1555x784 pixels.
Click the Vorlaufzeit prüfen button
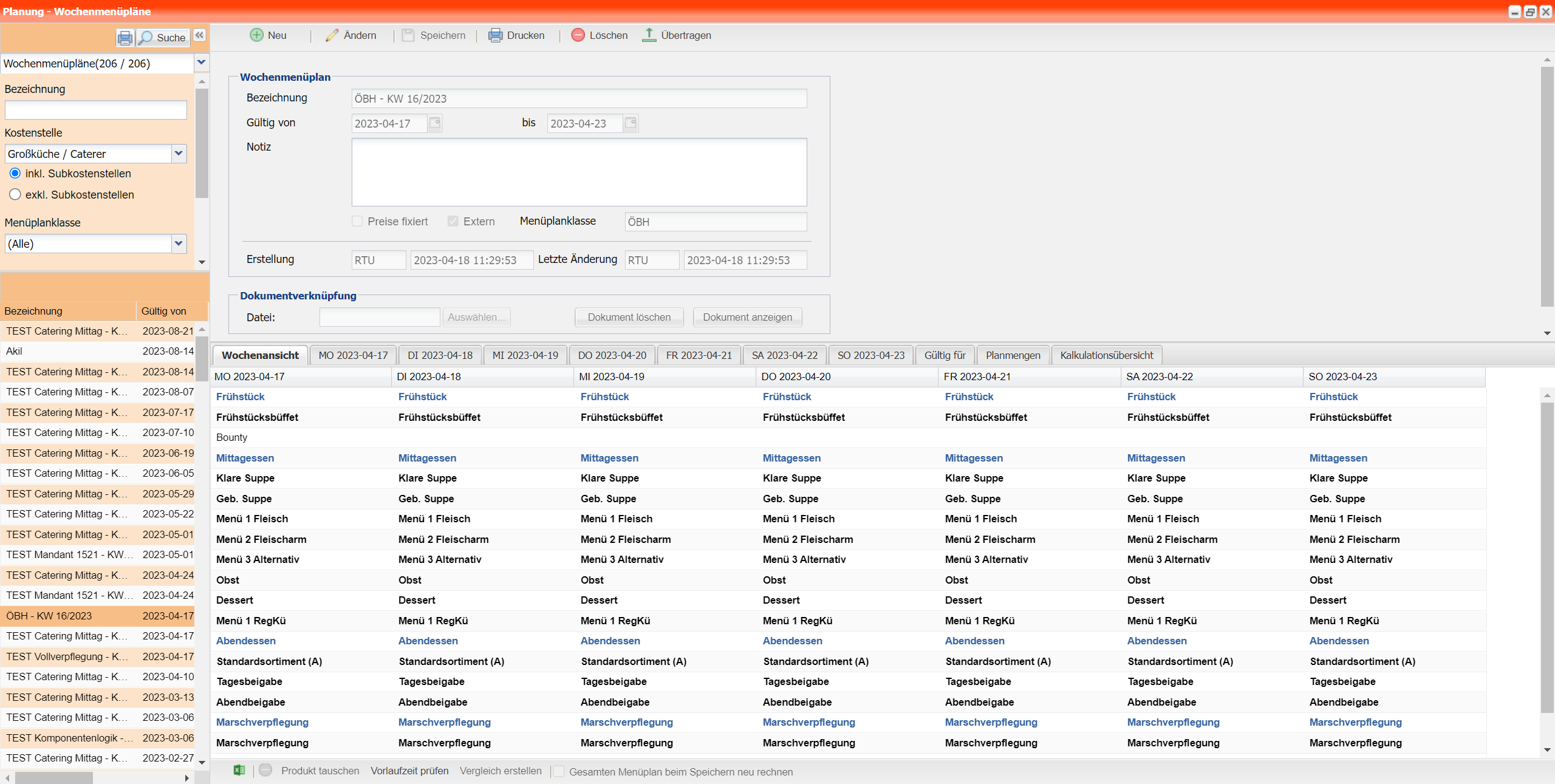tap(409, 771)
